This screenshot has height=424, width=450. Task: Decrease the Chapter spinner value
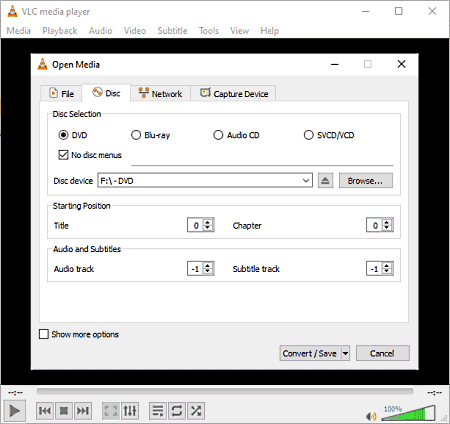point(387,228)
